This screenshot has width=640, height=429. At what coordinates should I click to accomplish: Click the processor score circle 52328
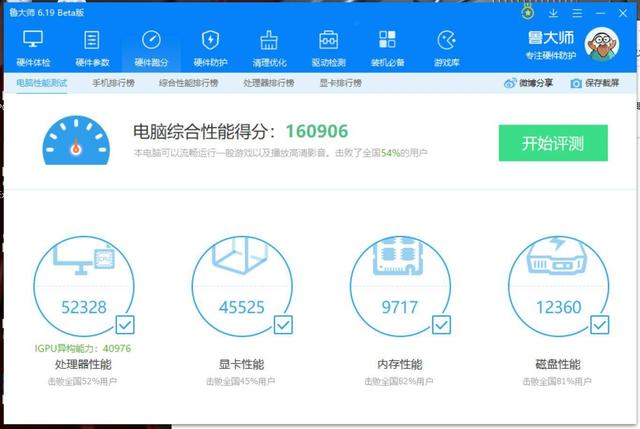click(84, 286)
